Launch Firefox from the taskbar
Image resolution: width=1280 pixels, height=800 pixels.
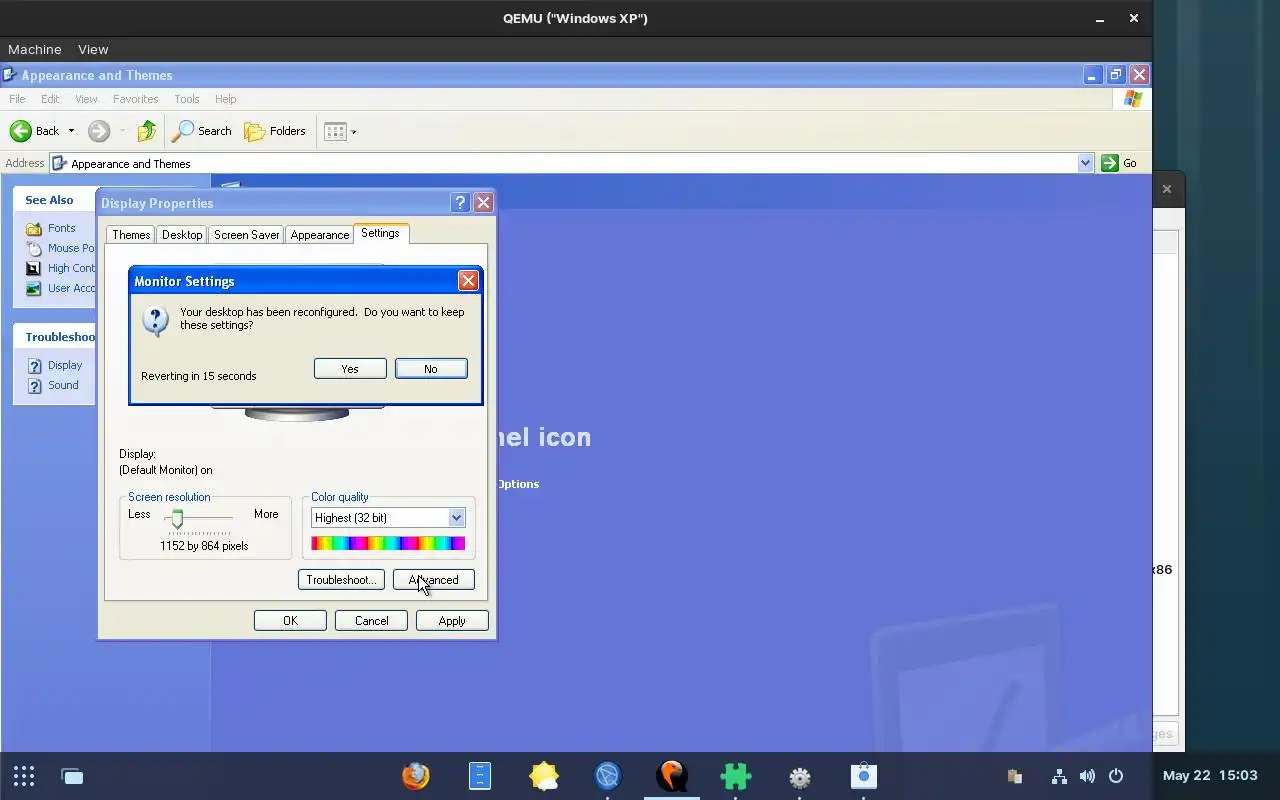(x=416, y=776)
